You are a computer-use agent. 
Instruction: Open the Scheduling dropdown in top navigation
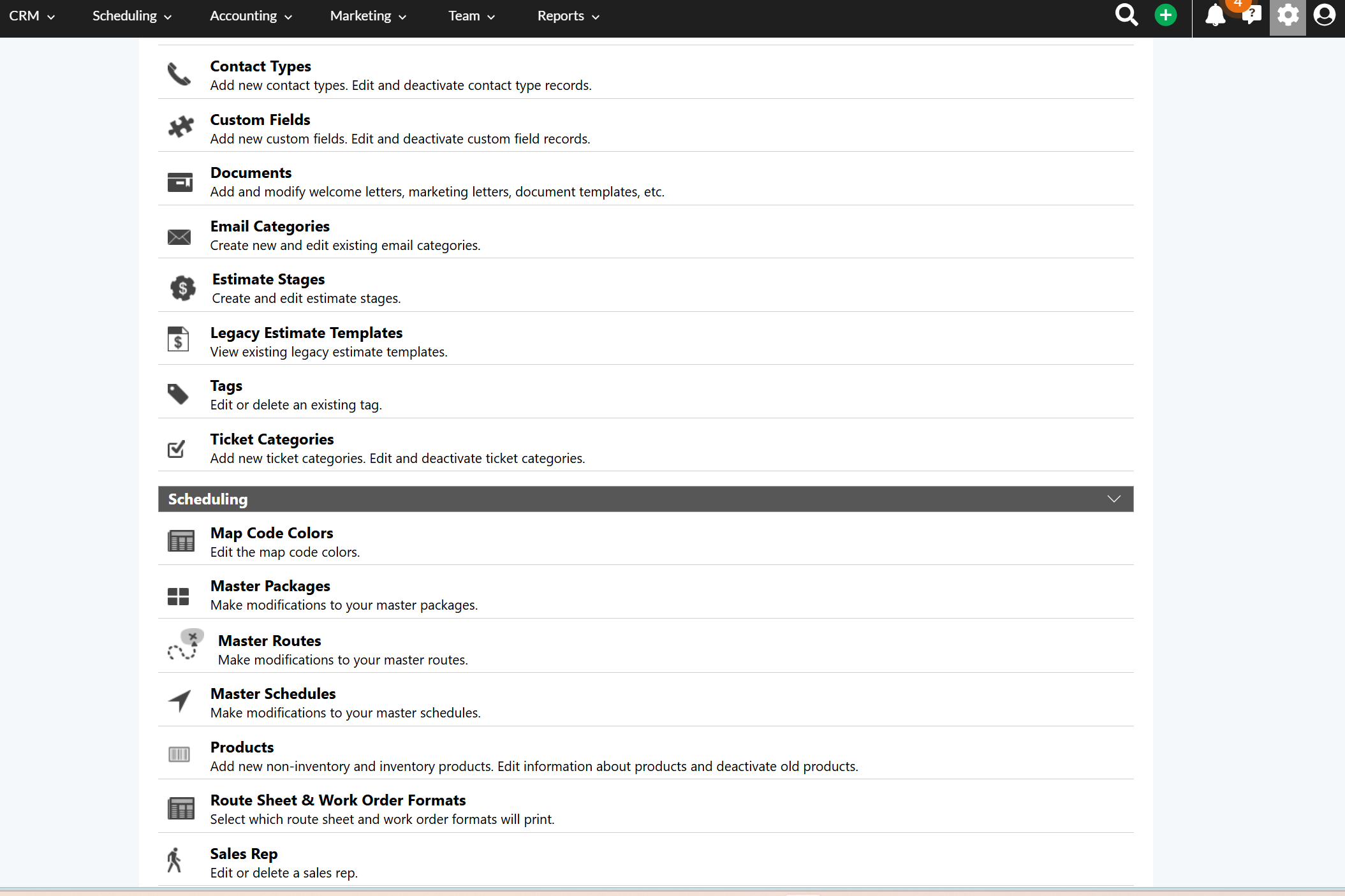click(132, 16)
